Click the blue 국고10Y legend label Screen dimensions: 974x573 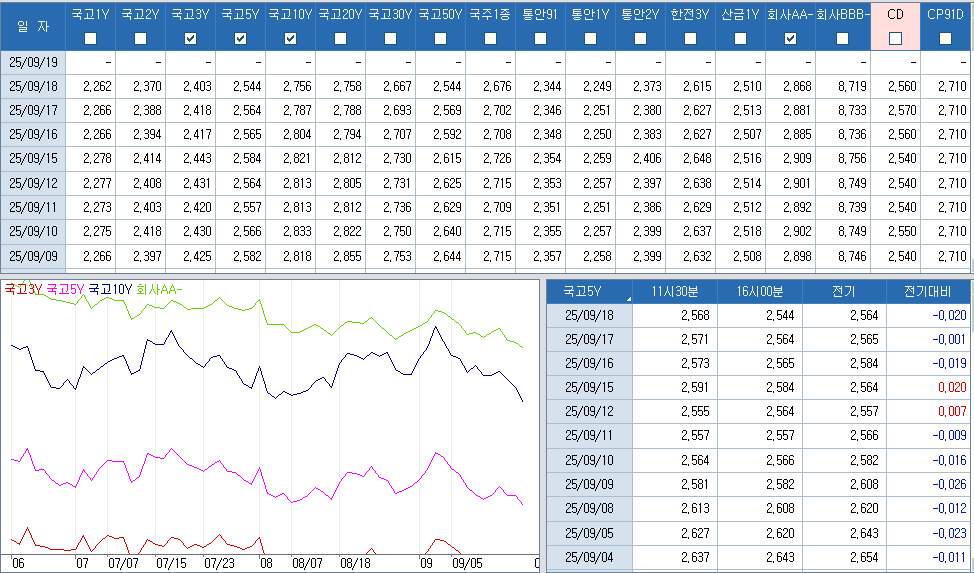tap(111, 289)
